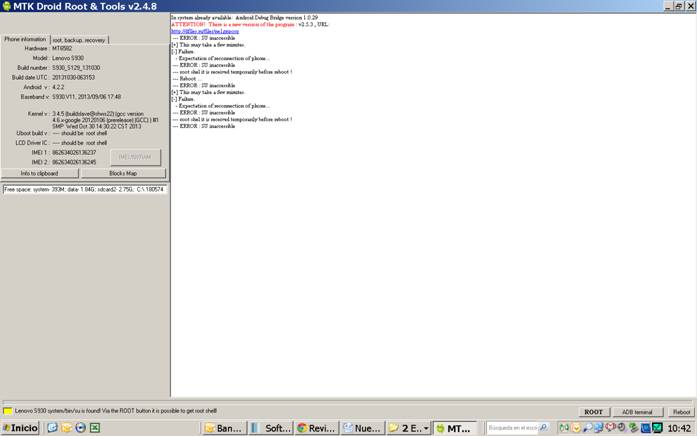This screenshot has width=697, height=436.
Task: Click the ROOT button
Action: pyautogui.click(x=593, y=412)
